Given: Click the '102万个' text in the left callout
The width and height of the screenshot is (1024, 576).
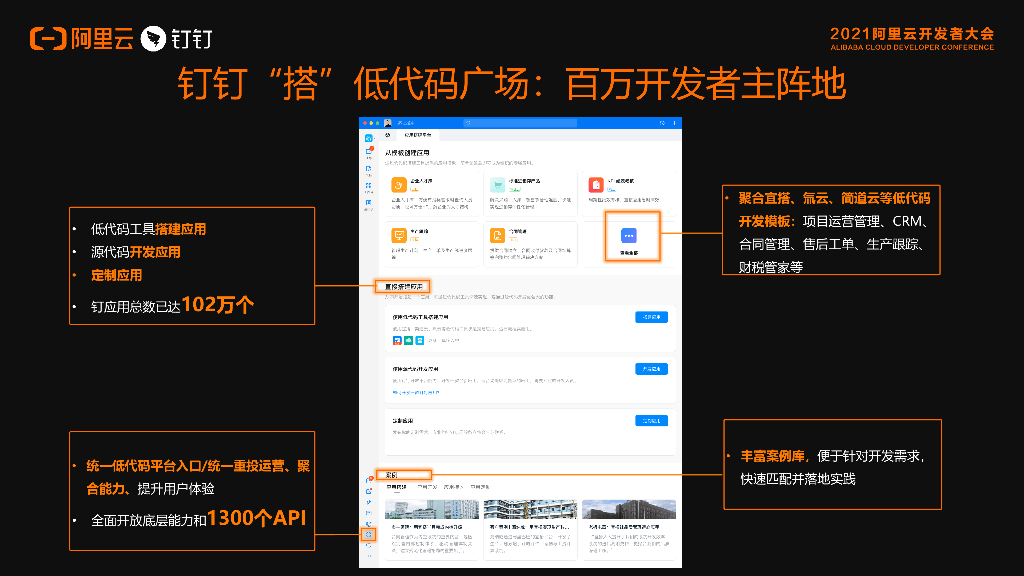Looking at the screenshot, I should click(217, 304).
